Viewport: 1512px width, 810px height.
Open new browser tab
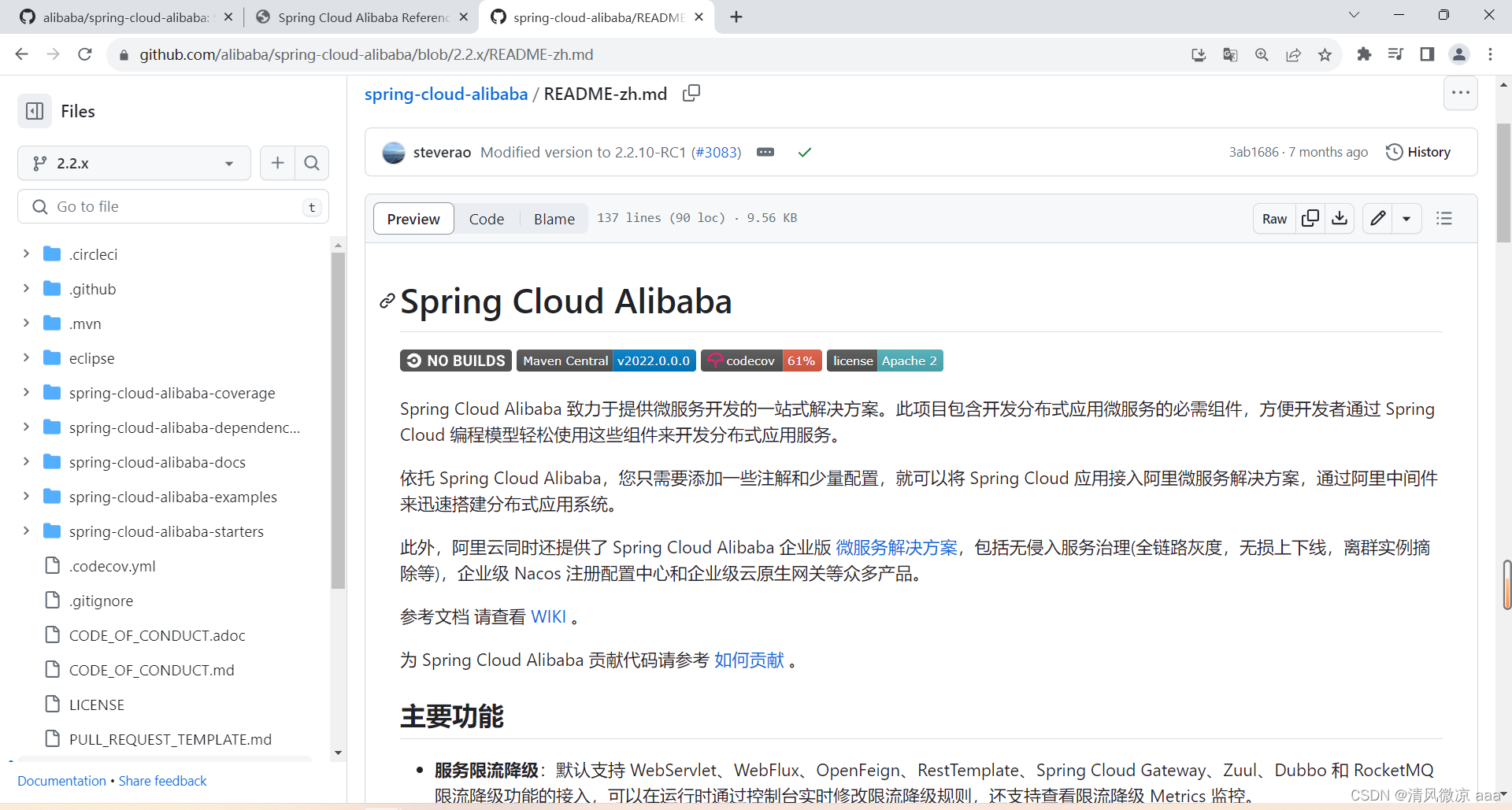[736, 17]
